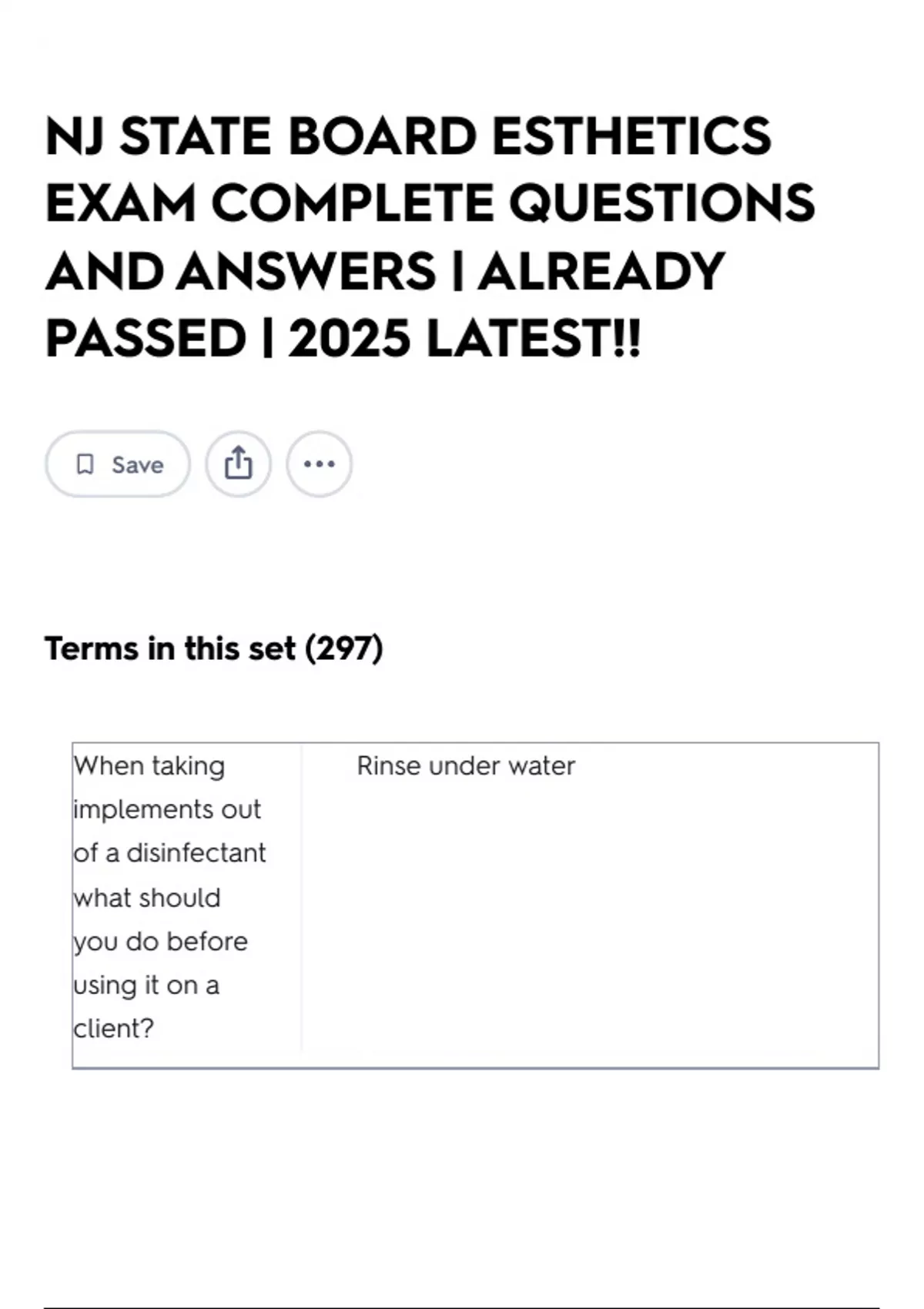Screen dimensions: 924x1309
Task: Click the divider between term and definition
Action: coord(302,901)
